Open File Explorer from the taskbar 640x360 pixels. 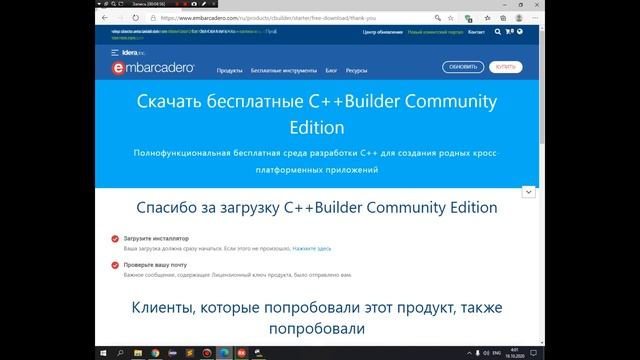click(x=138, y=353)
